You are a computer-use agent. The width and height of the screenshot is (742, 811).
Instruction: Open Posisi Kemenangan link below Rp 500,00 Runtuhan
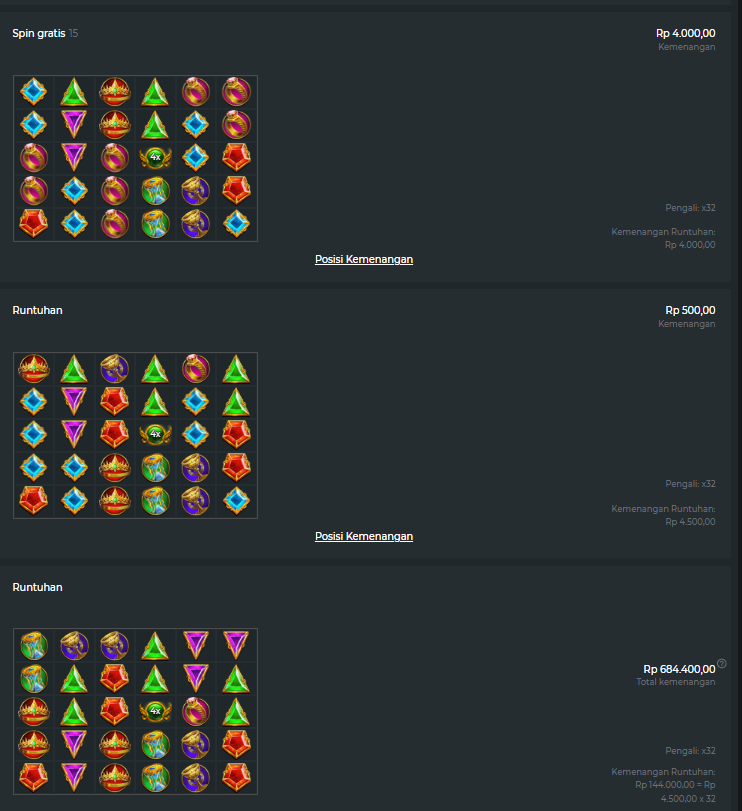click(364, 536)
